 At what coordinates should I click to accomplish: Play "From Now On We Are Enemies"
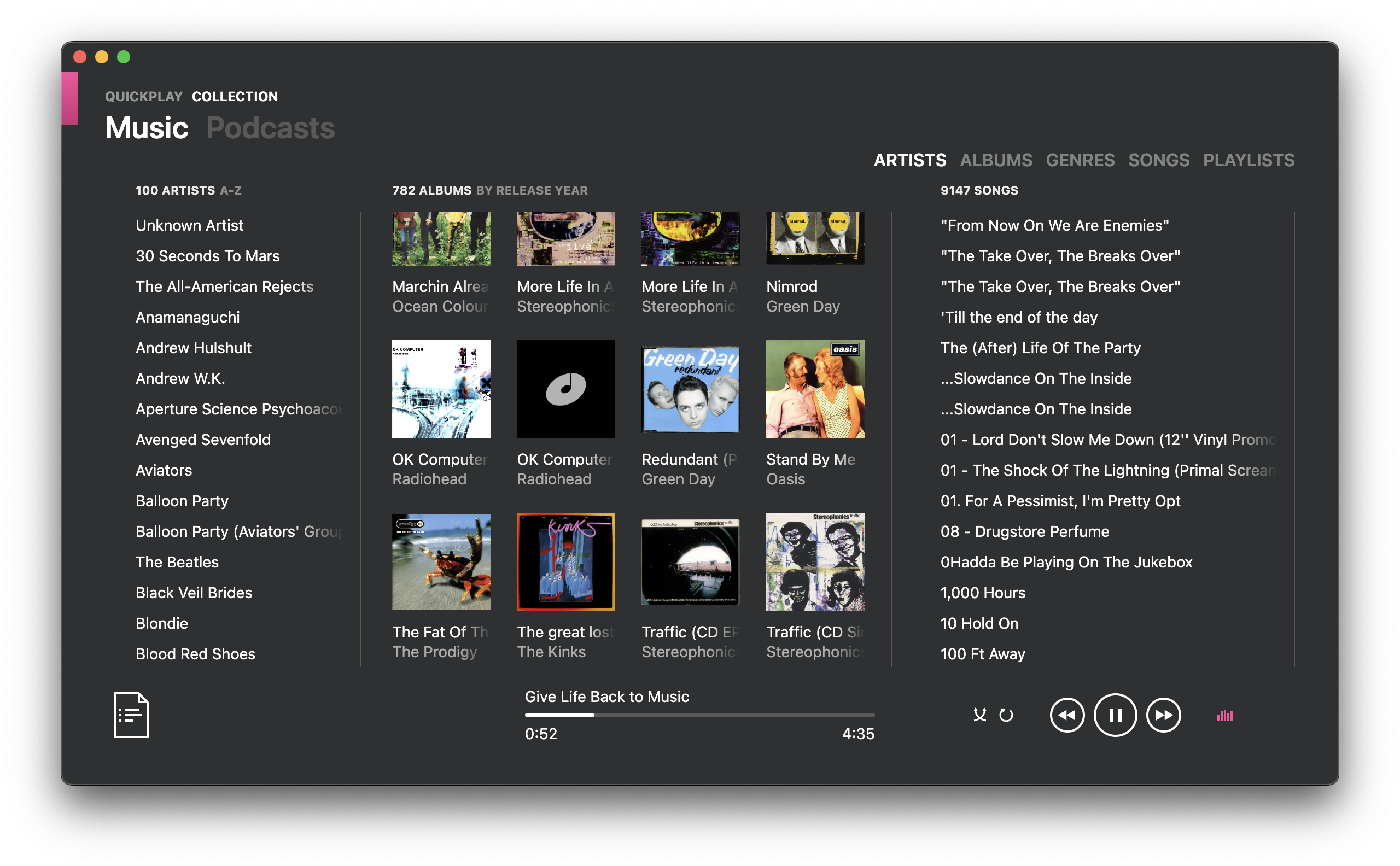click(1054, 225)
